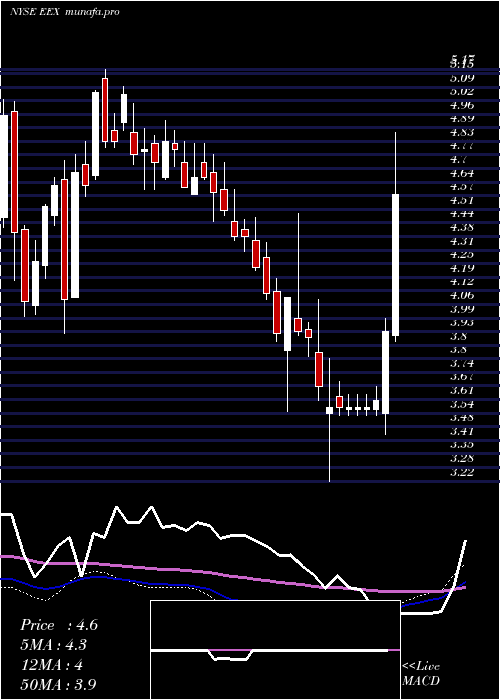The height and width of the screenshot is (700, 500).
Task: Click inside the MACD inset chart box
Action: tap(275, 650)
